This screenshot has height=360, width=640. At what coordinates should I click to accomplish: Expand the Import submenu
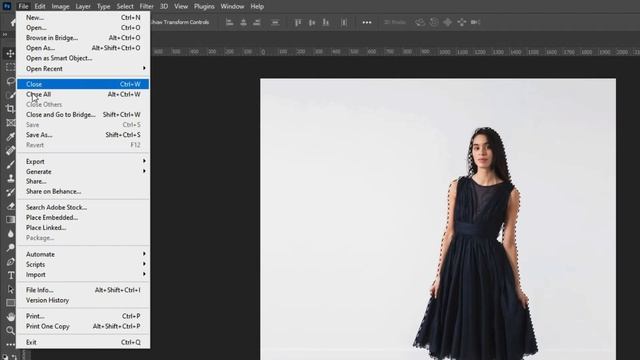(83, 275)
